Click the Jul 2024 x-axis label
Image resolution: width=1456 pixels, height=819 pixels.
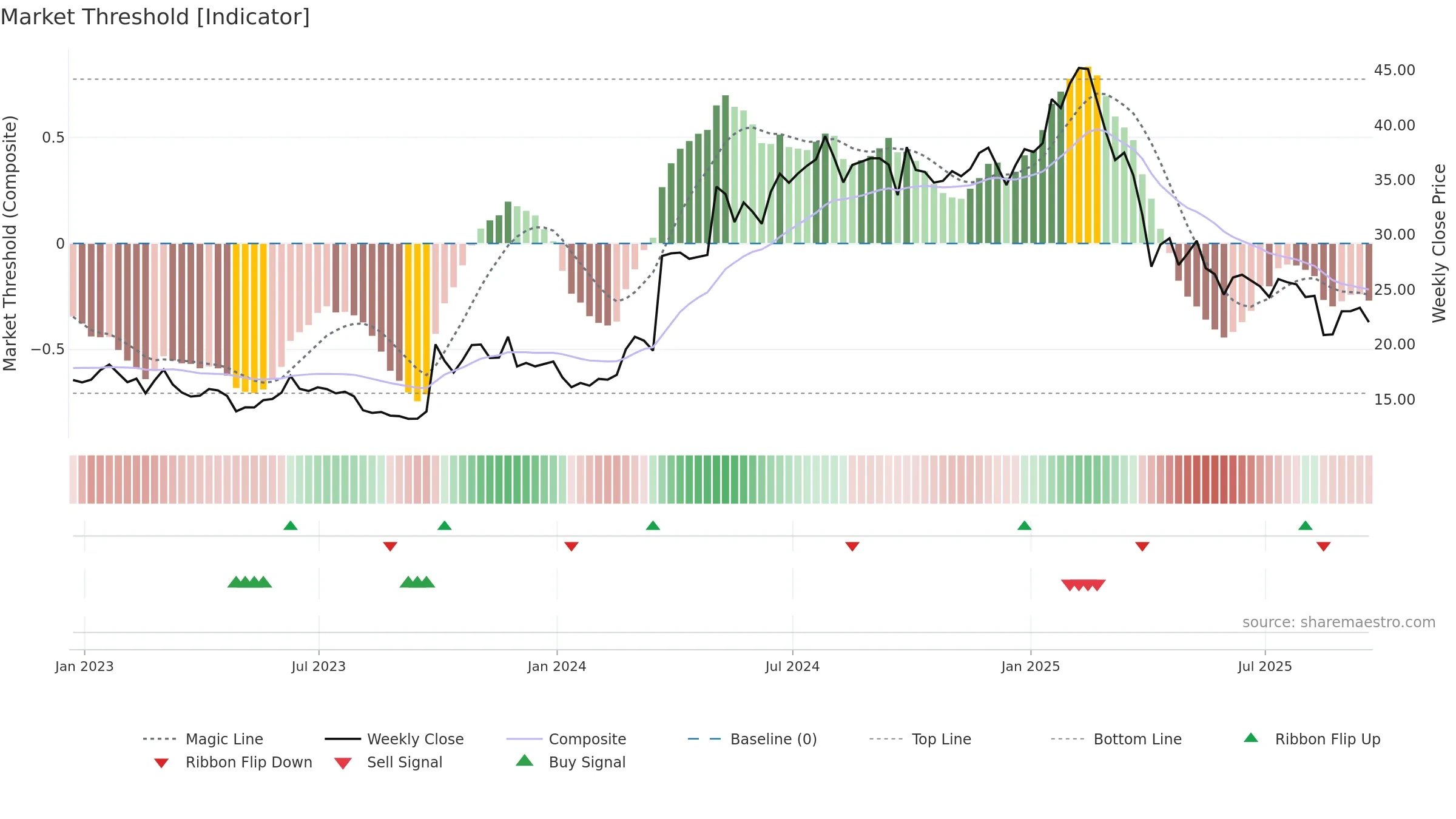(792, 667)
